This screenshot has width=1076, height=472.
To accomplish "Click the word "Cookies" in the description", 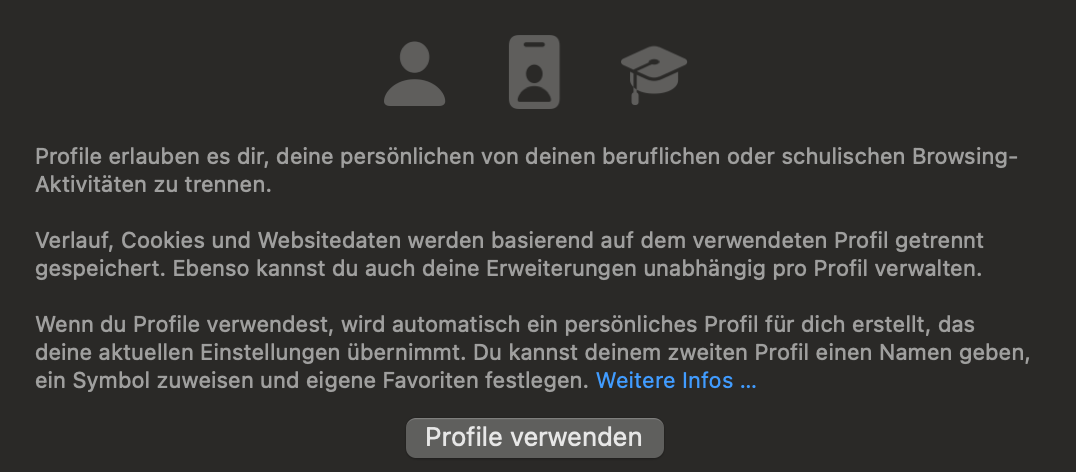I will (x=160, y=241).
